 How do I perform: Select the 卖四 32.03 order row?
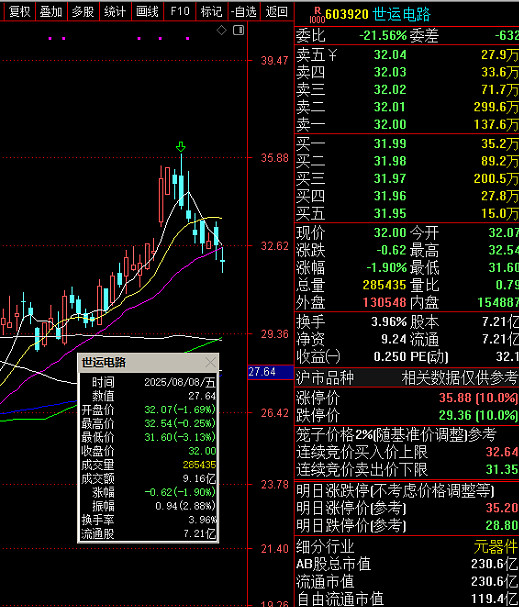[x=407, y=72]
